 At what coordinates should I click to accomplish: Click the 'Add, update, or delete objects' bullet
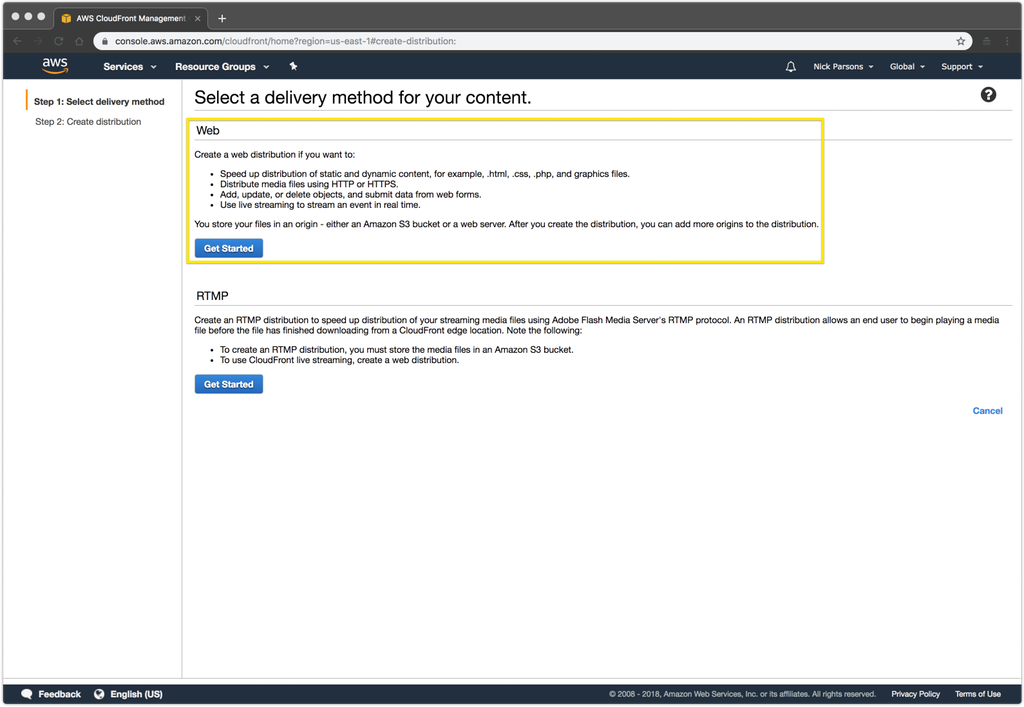click(351, 195)
